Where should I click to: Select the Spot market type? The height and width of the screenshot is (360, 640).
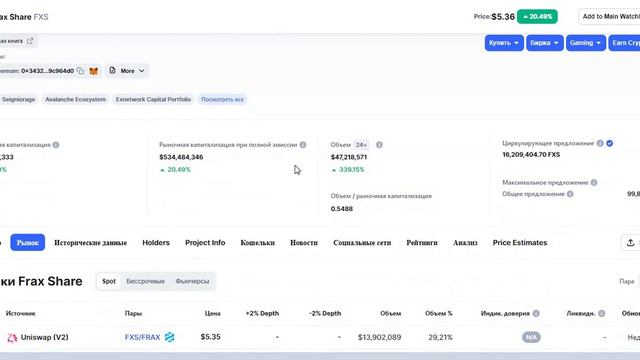click(109, 281)
